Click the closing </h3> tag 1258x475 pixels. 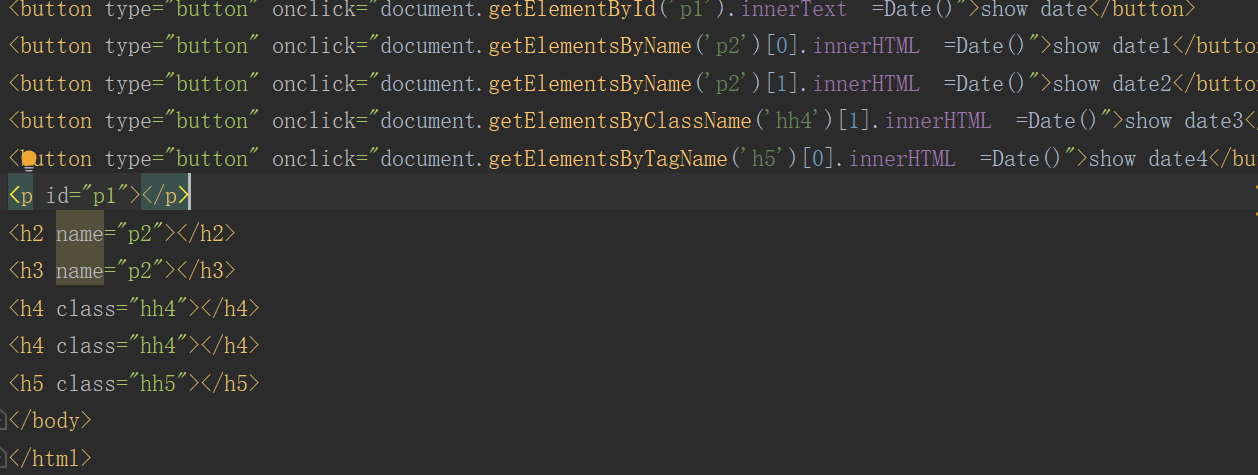pyautogui.click(x=206, y=271)
